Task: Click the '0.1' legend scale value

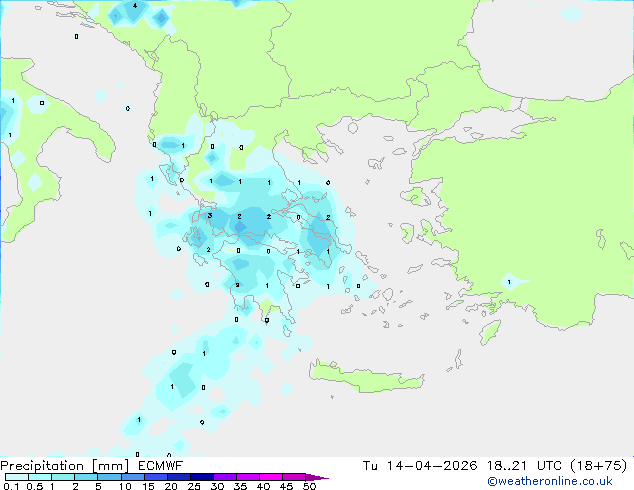Action: pos(11,486)
